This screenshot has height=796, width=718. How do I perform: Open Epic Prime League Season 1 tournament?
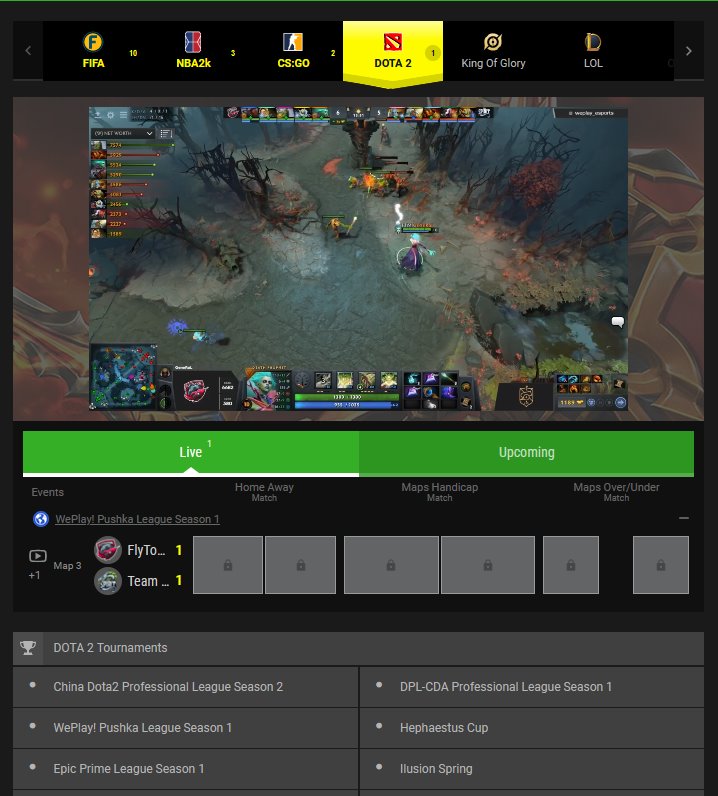pyautogui.click(x=185, y=769)
